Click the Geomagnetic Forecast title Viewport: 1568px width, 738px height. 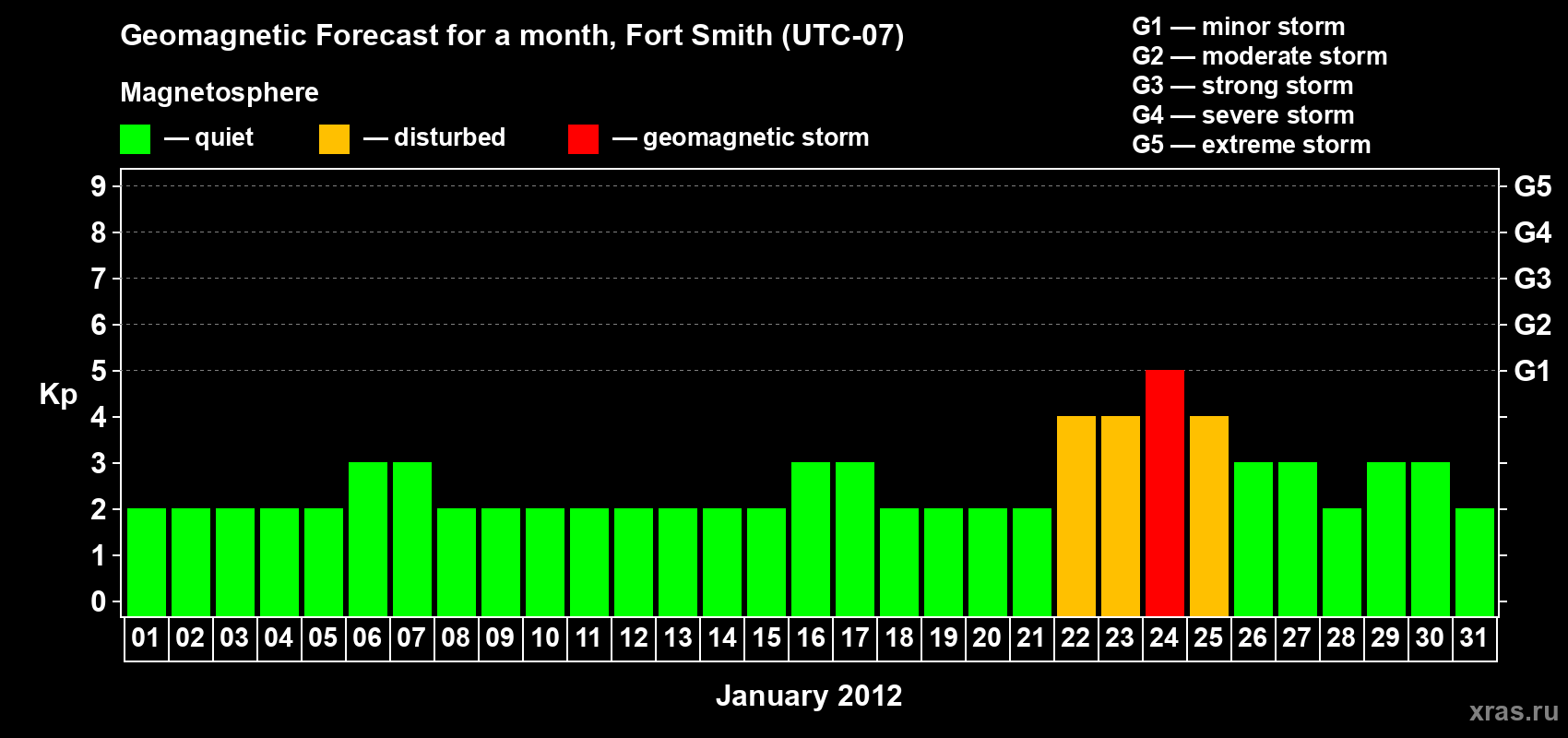512,36
